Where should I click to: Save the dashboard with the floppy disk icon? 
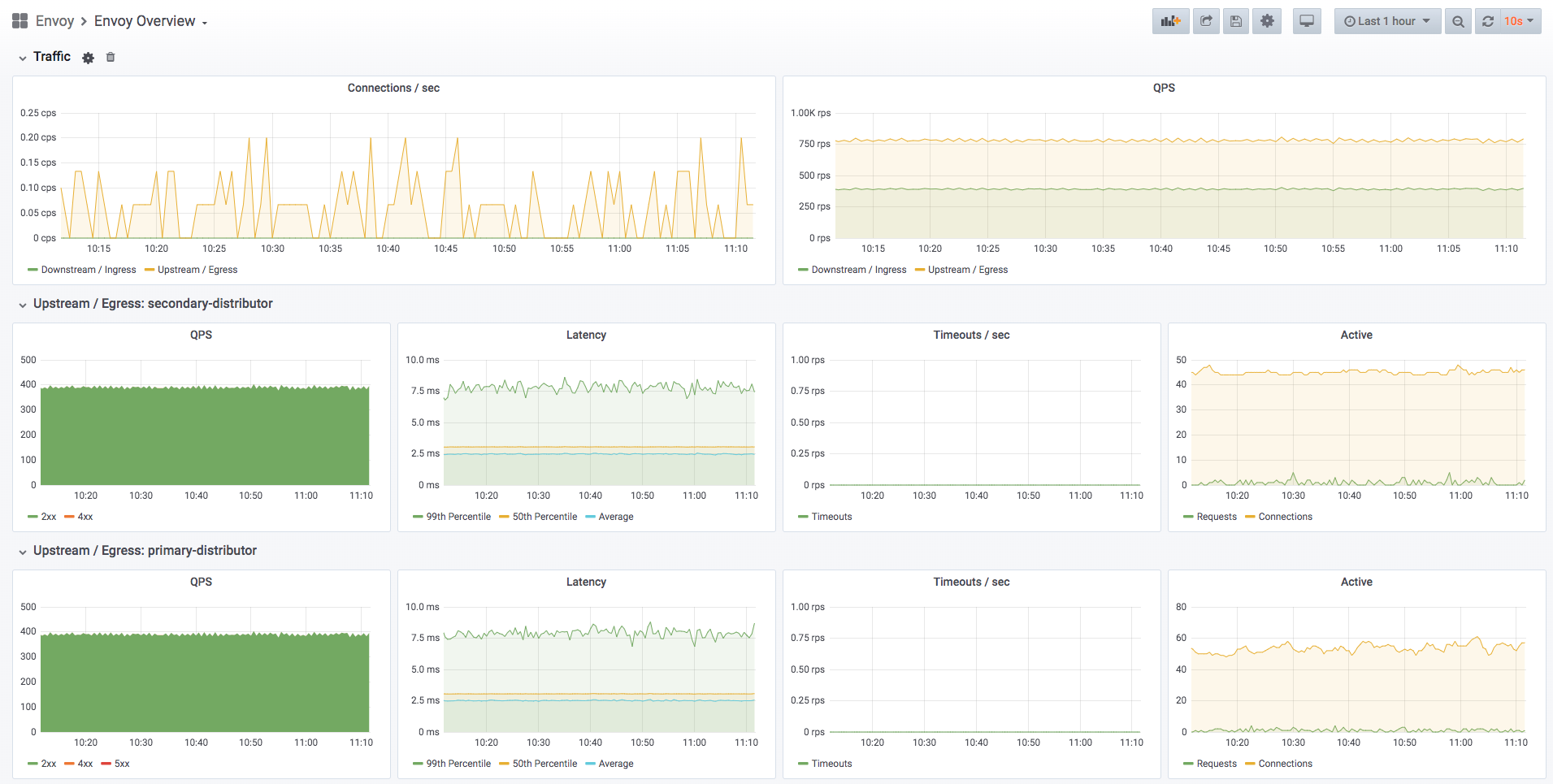[1236, 21]
